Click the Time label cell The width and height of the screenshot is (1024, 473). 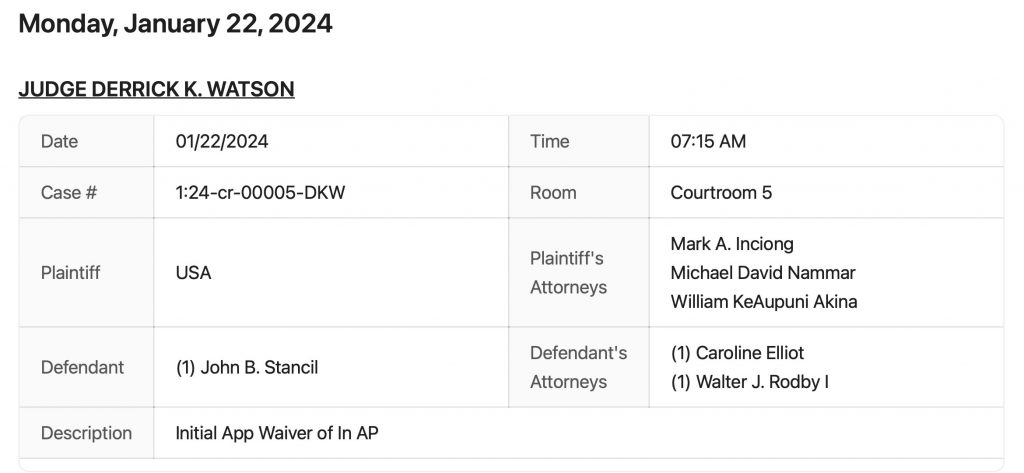[x=550, y=142]
